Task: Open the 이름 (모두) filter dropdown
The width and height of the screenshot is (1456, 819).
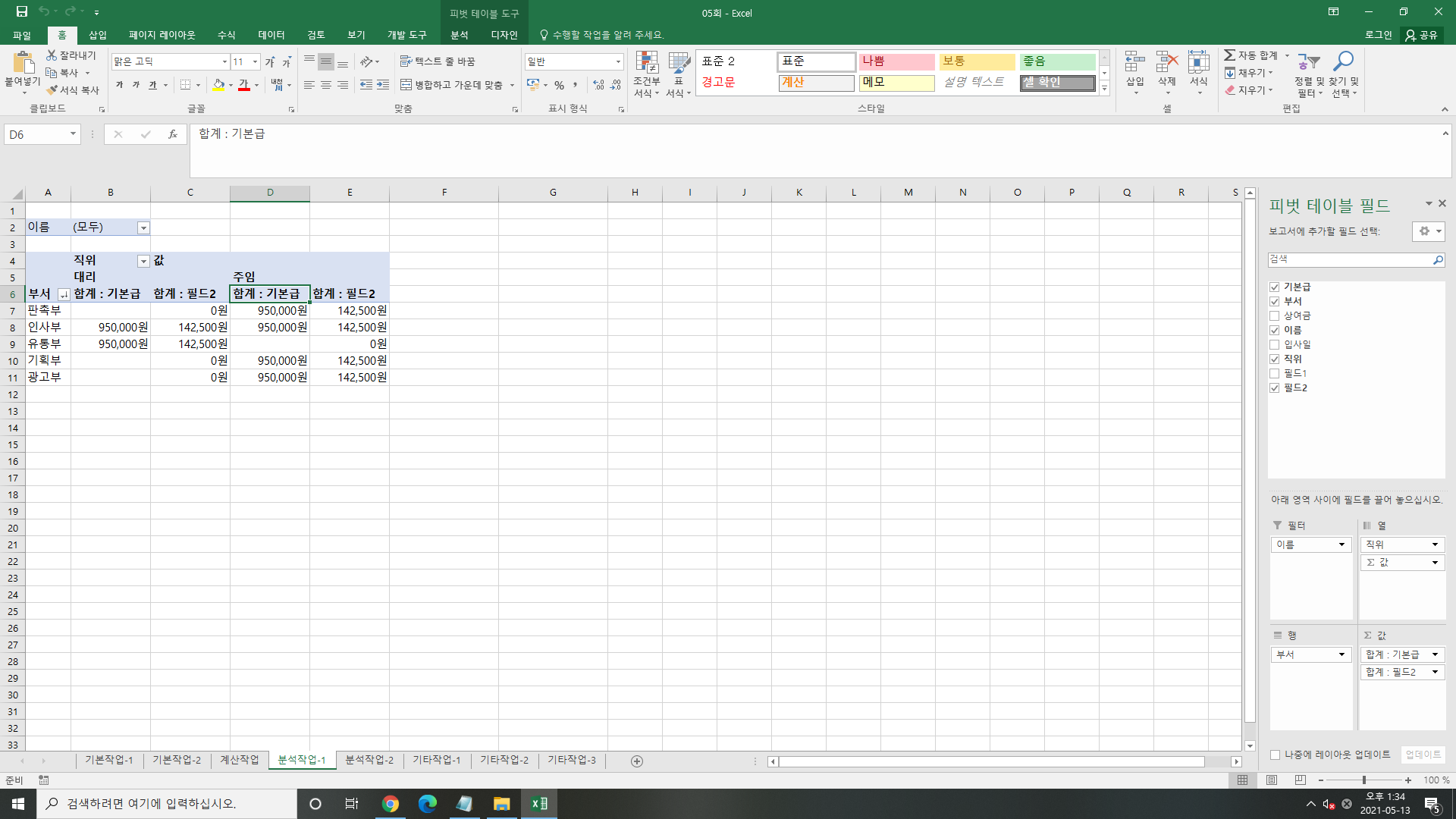Action: point(143,227)
